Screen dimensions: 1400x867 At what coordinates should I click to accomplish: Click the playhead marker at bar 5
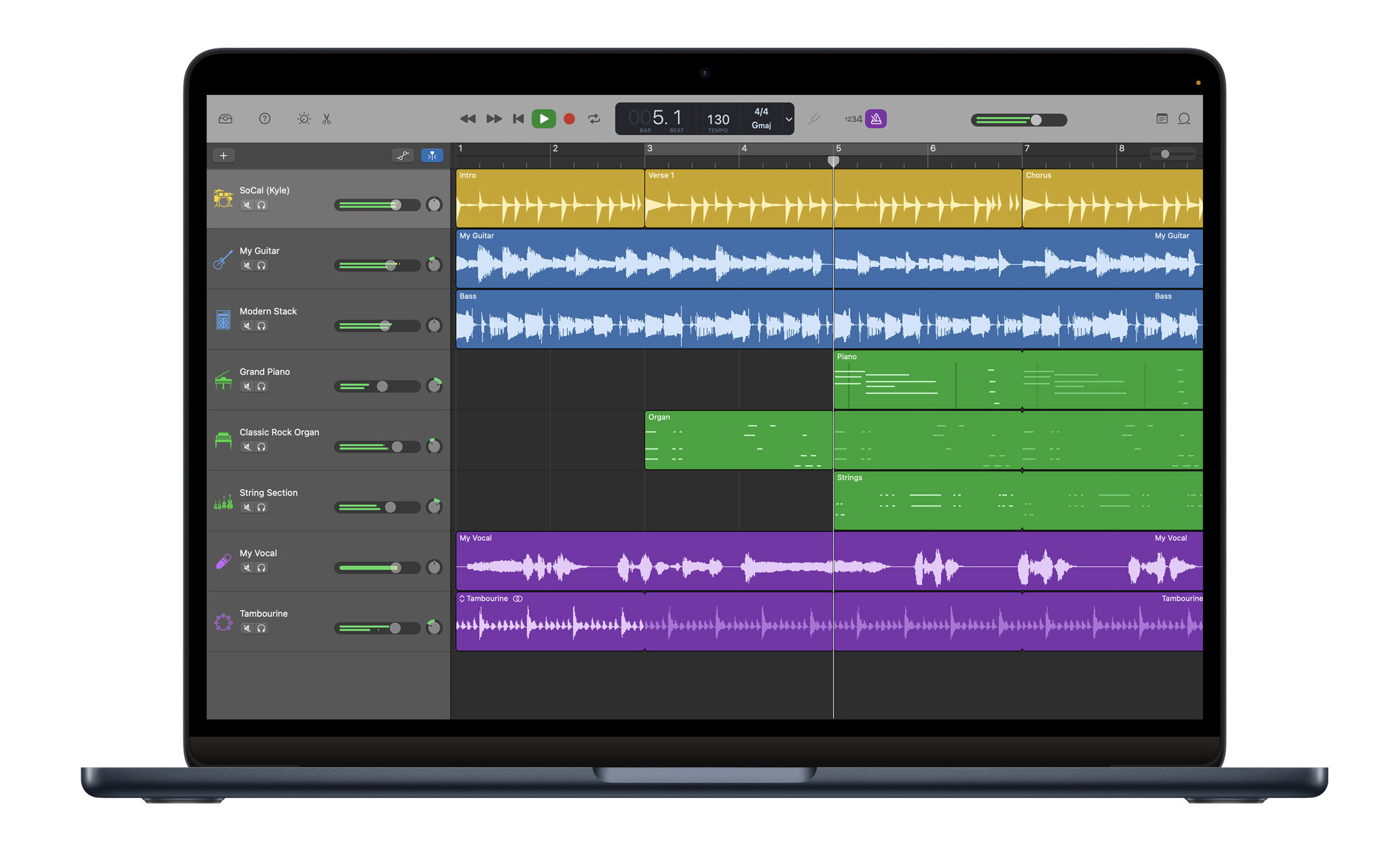pos(834,161)
